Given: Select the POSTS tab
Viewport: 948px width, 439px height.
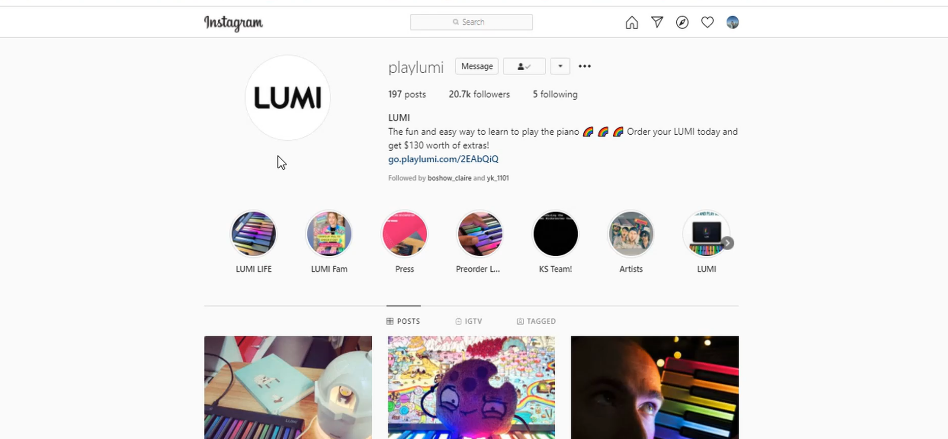Looking at the screenshot, I should pos(403,321).
